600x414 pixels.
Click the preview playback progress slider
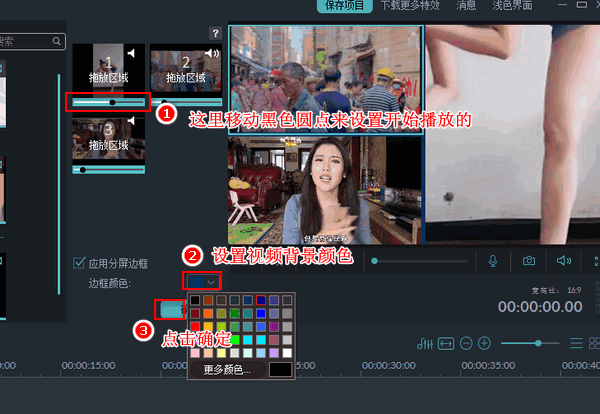[419, 261]
